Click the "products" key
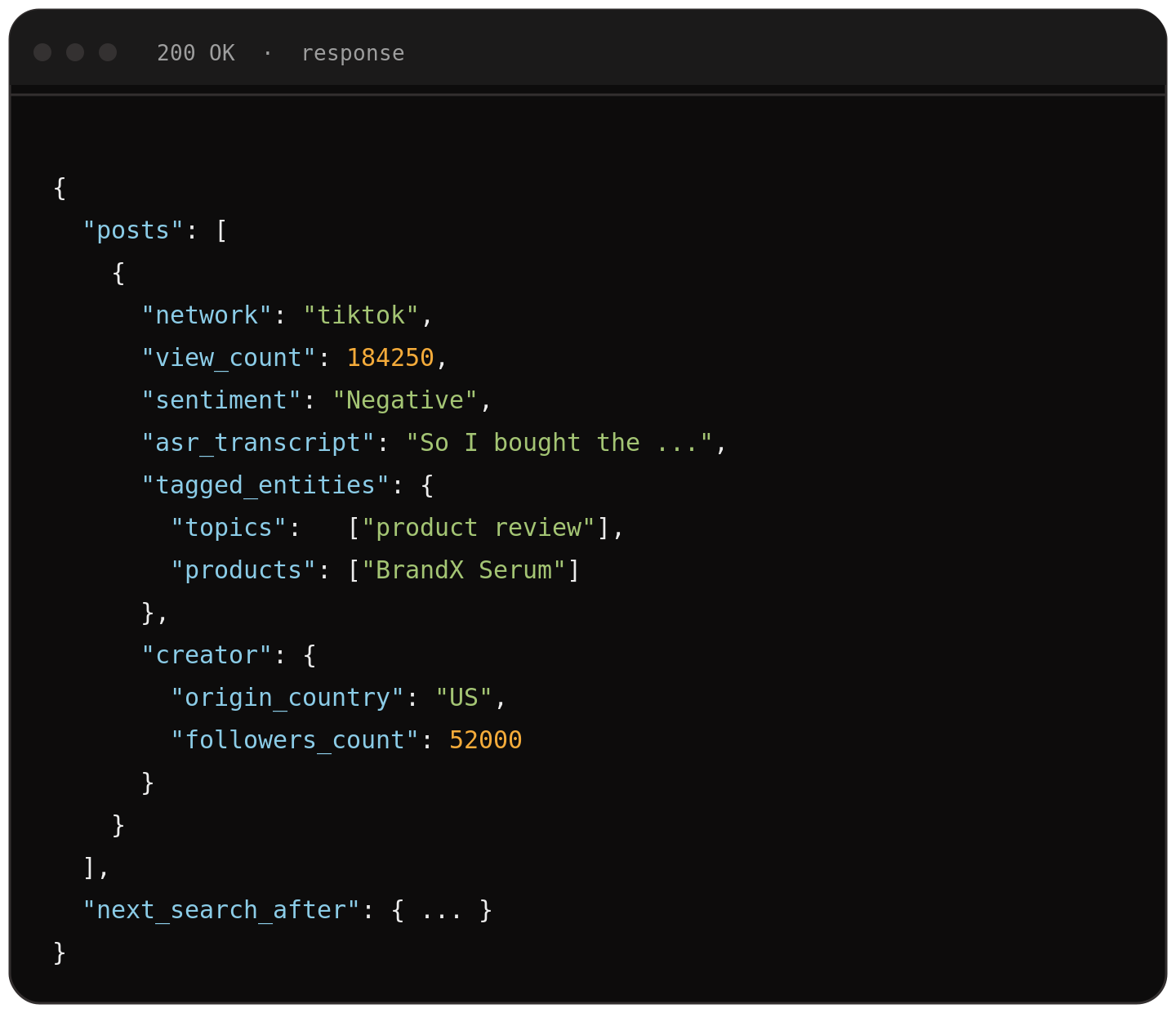Screen dimensions: 1176x1013 243,570
